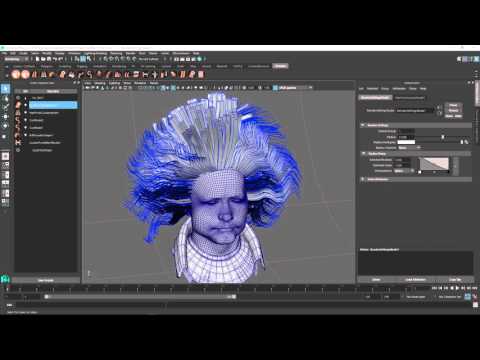Click the value slider handle in first section
480x360 pixels.
click(443, 137)
